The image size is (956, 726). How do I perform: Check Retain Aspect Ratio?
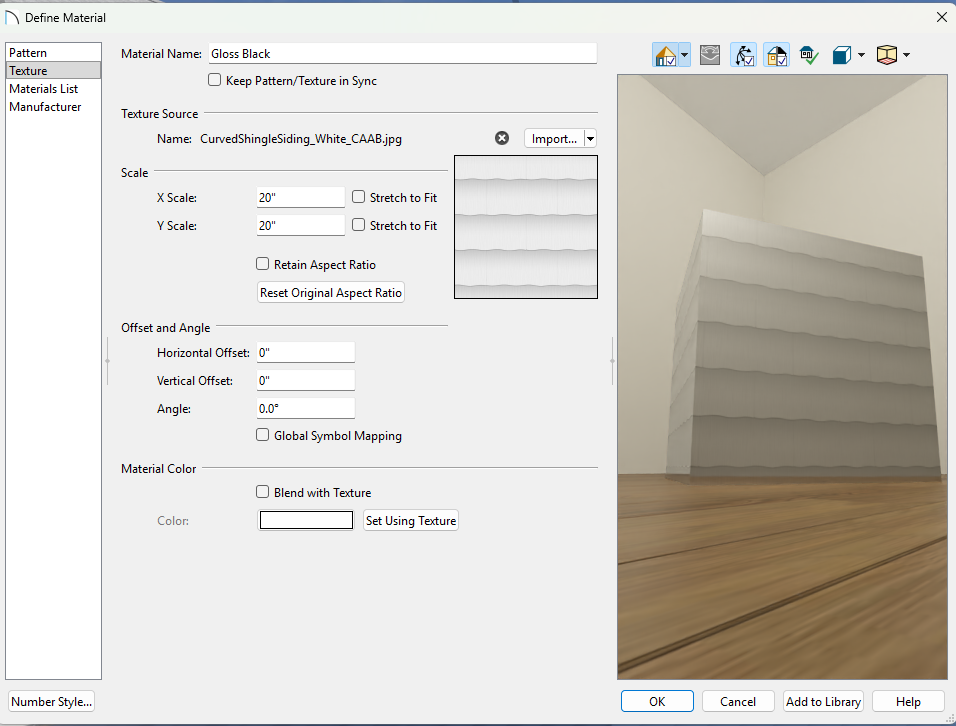click(x=263, y=265)
